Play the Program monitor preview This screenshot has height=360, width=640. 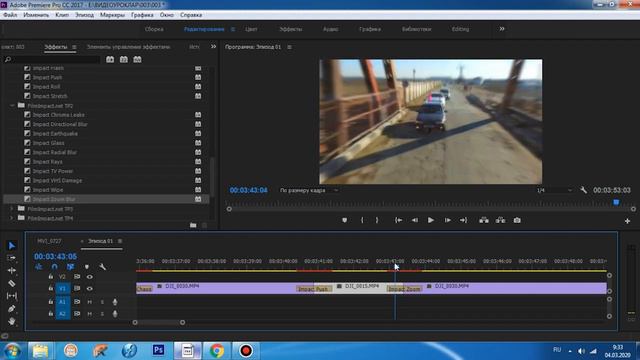tap(431, 220)
